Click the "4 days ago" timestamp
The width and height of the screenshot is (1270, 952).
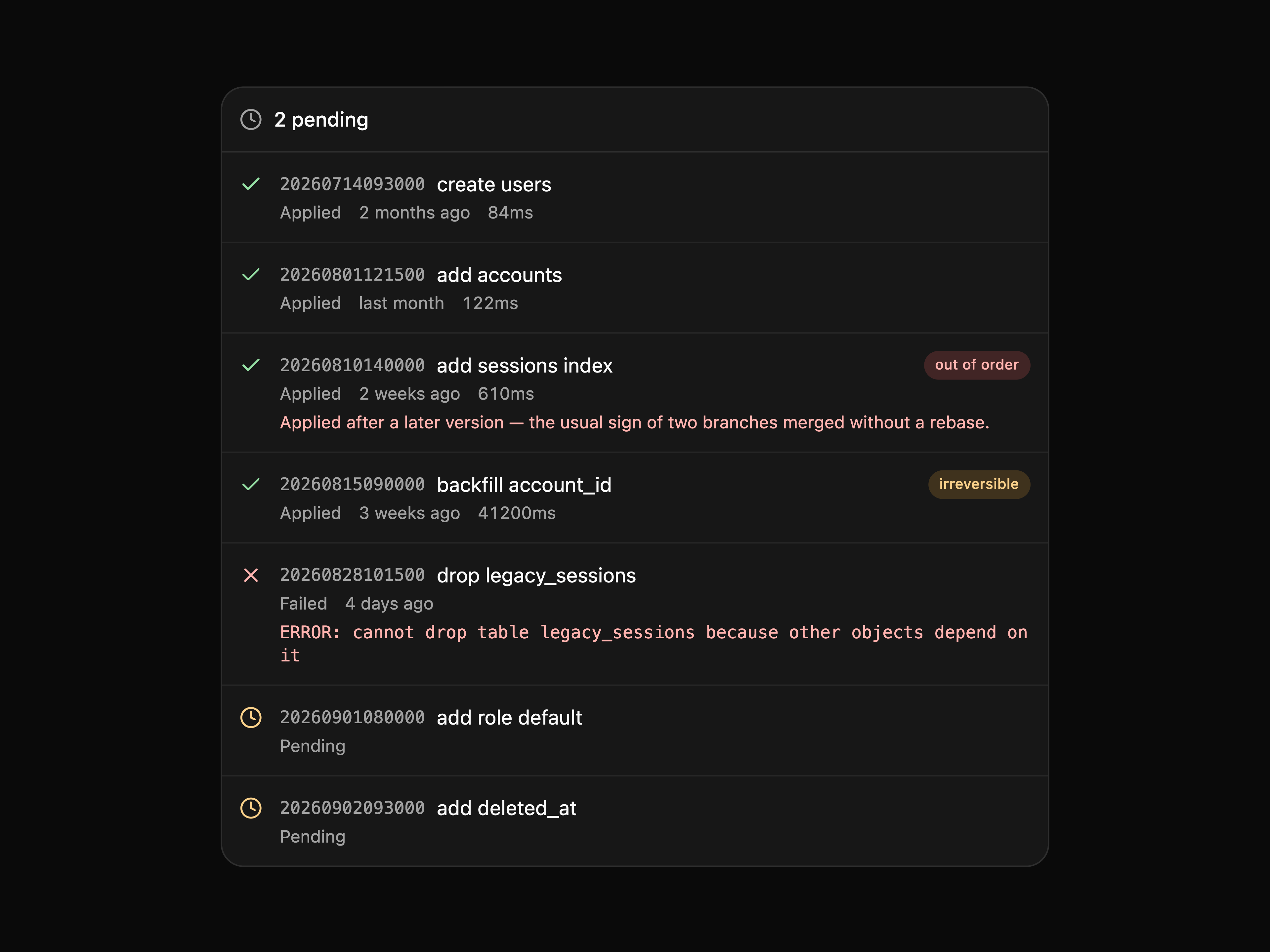[x=389, y=604]
